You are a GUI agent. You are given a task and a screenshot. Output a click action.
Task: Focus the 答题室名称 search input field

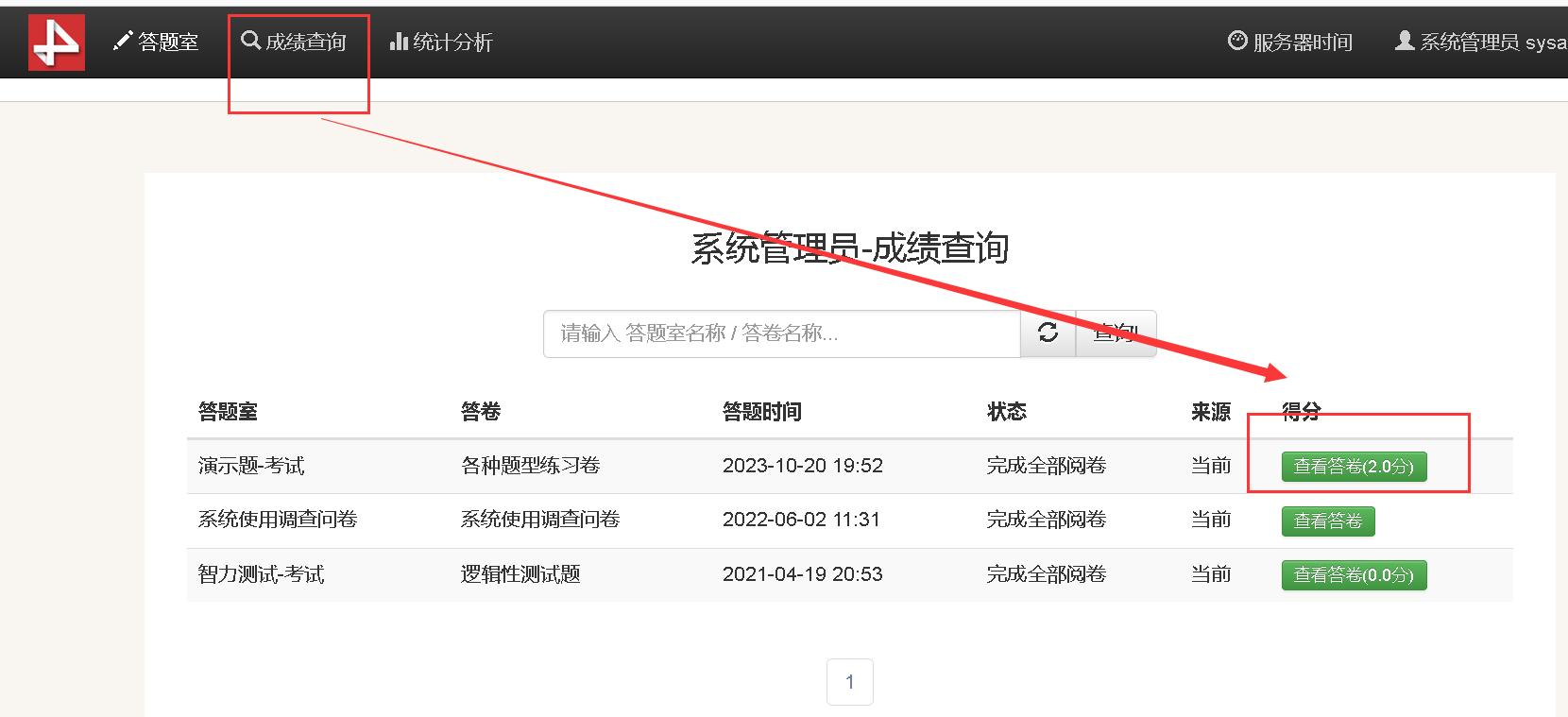pos(782,333)
